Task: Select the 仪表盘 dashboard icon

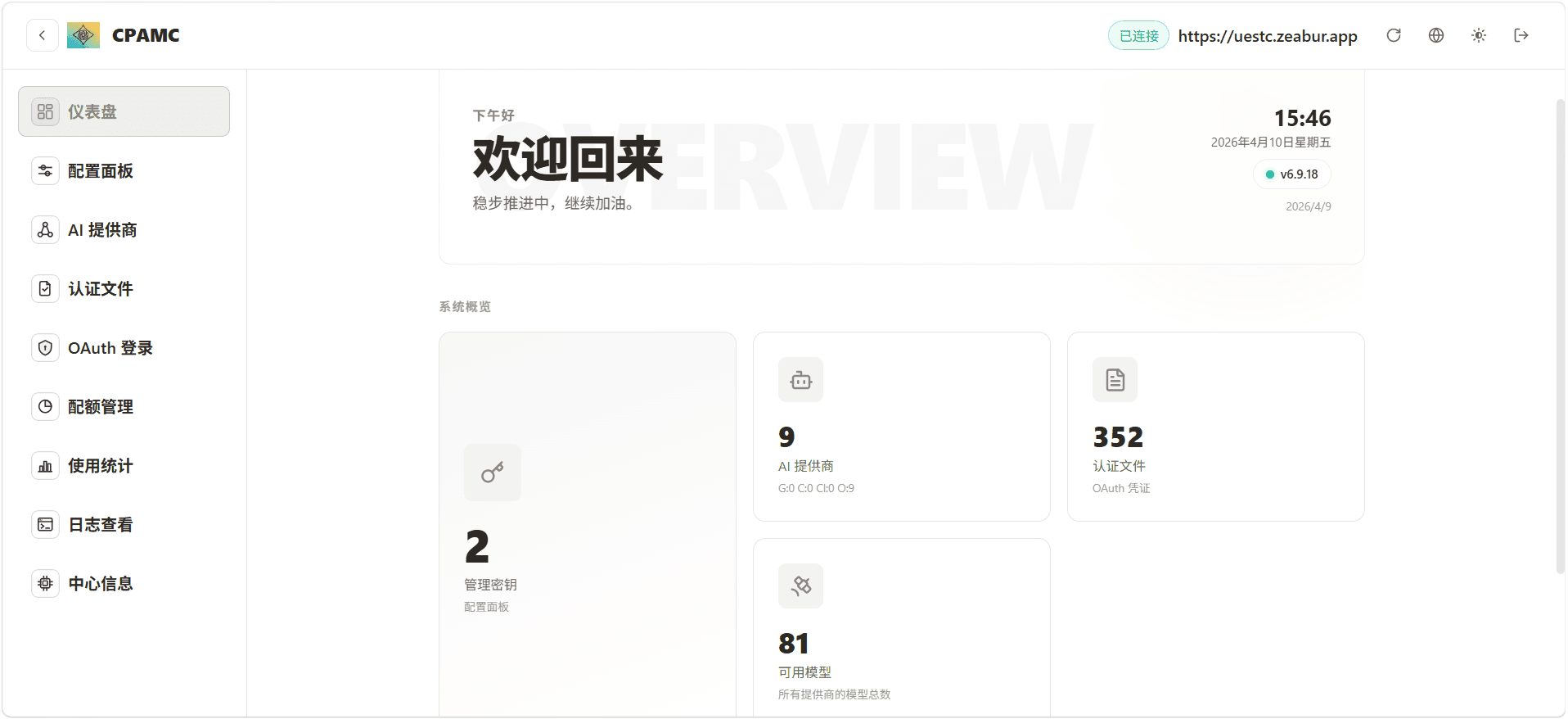Action: [45, 111]
